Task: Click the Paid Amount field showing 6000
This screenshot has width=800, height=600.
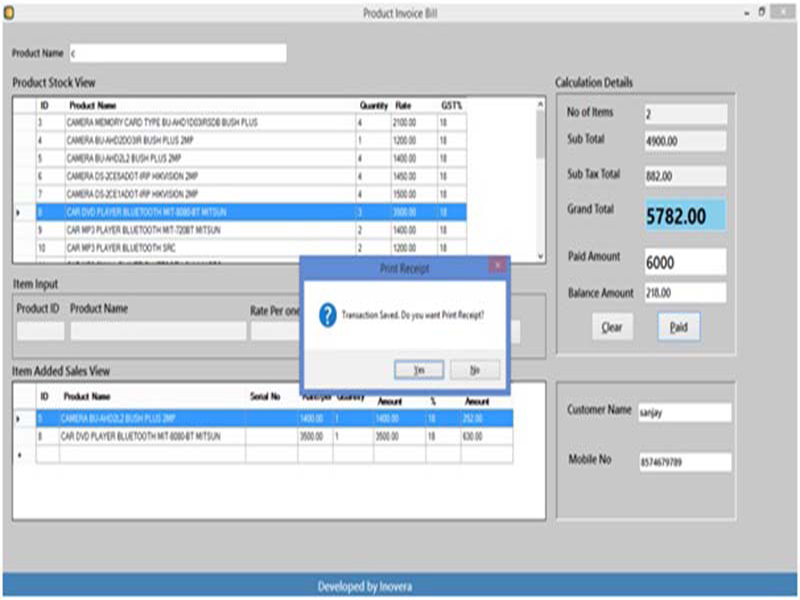Action: coord(685,261)
